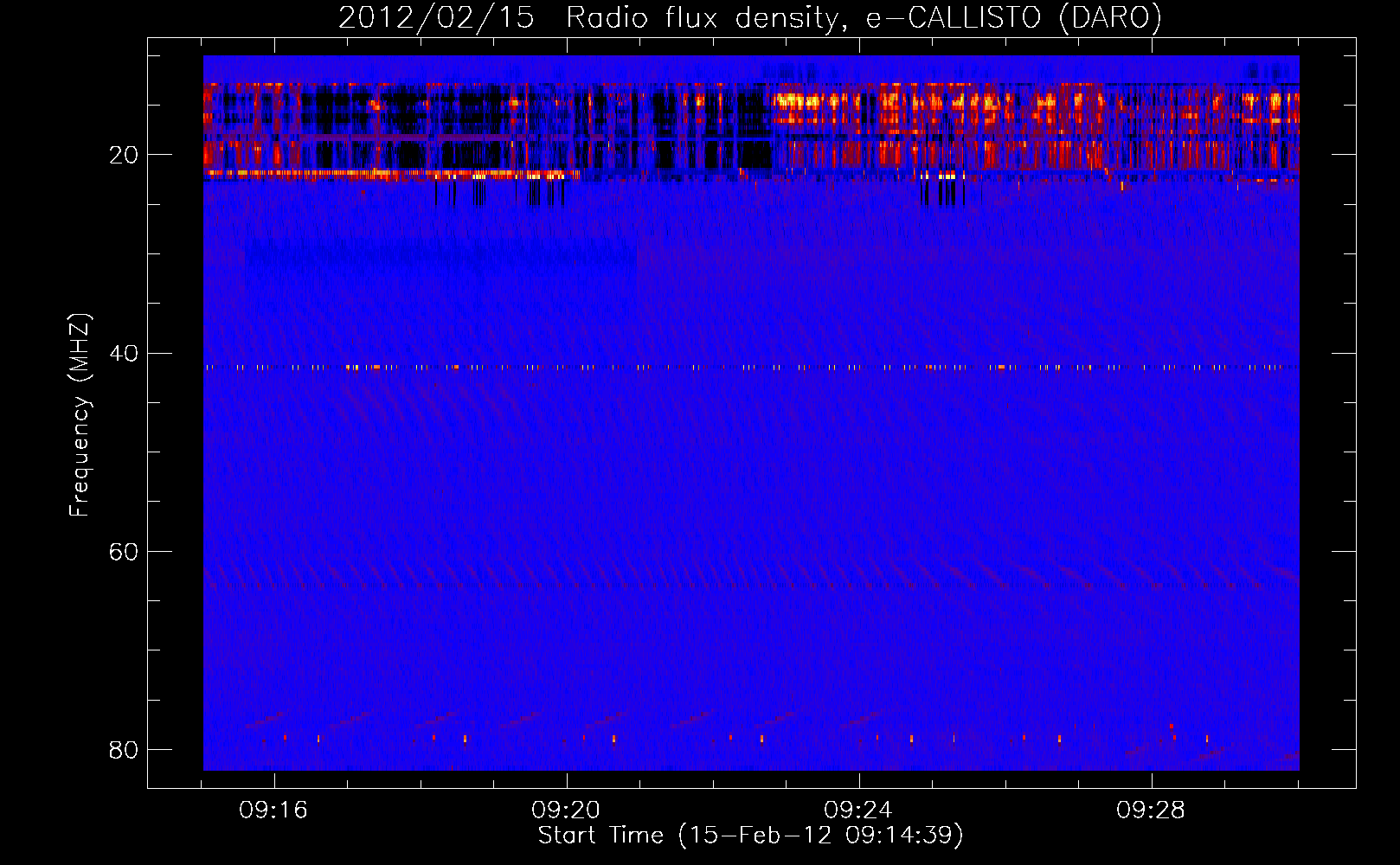The height and width of the screenshot is (865, 1400).
Task: Click the 'Frequency (MHZ)' y-axis label
Action: coord(79,415)
